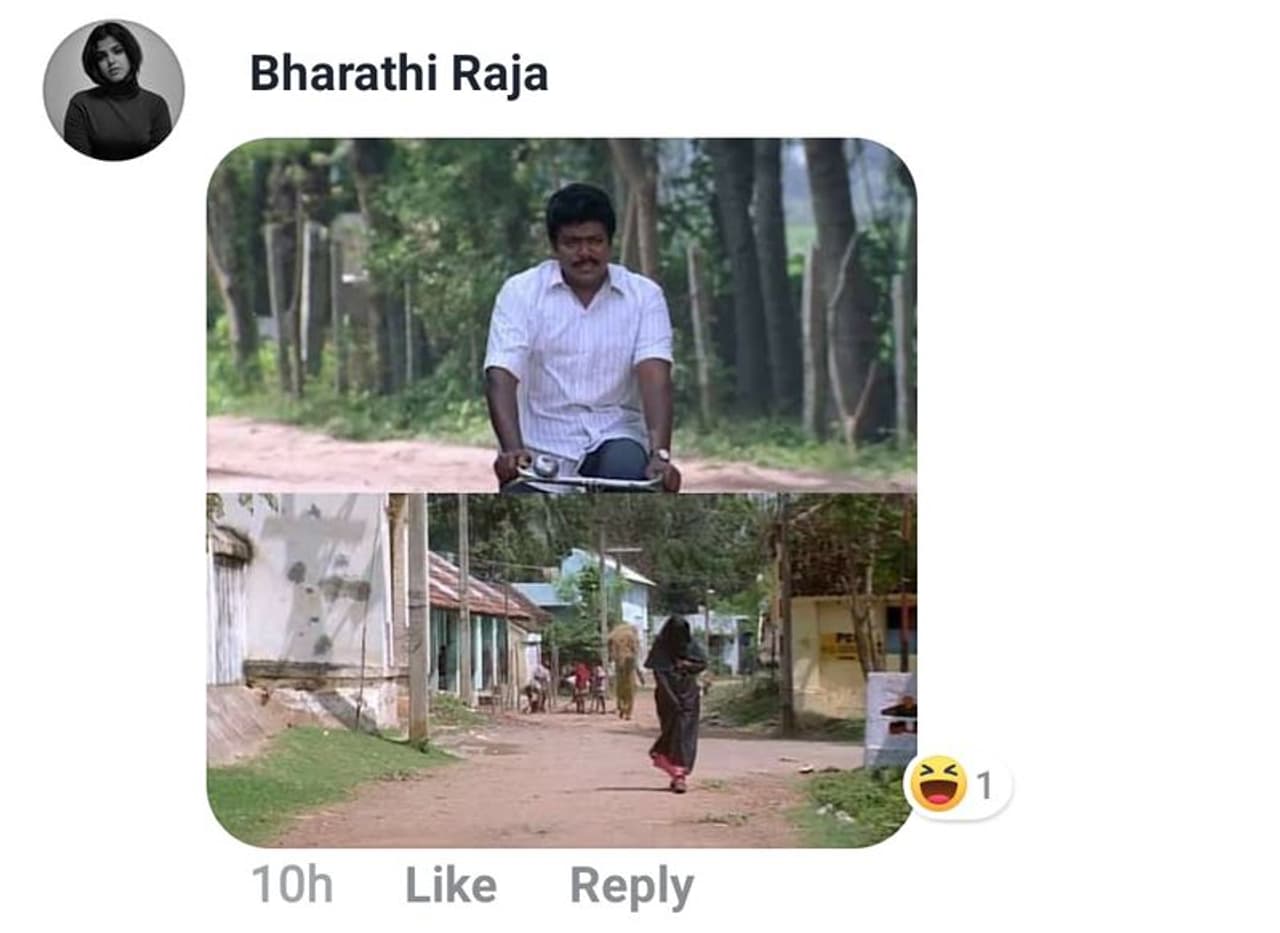Open the Bharathi Raja username link
The image size is (1280, 933).
tap(398, 73)
